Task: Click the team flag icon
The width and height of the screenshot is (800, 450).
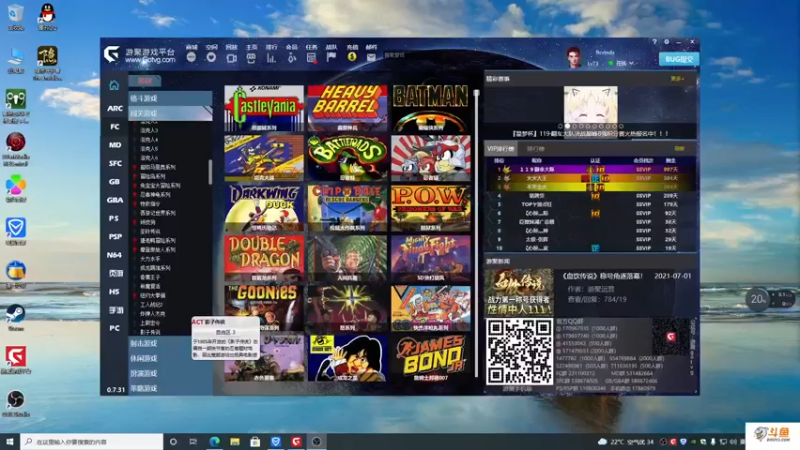Action: [331, 57]
